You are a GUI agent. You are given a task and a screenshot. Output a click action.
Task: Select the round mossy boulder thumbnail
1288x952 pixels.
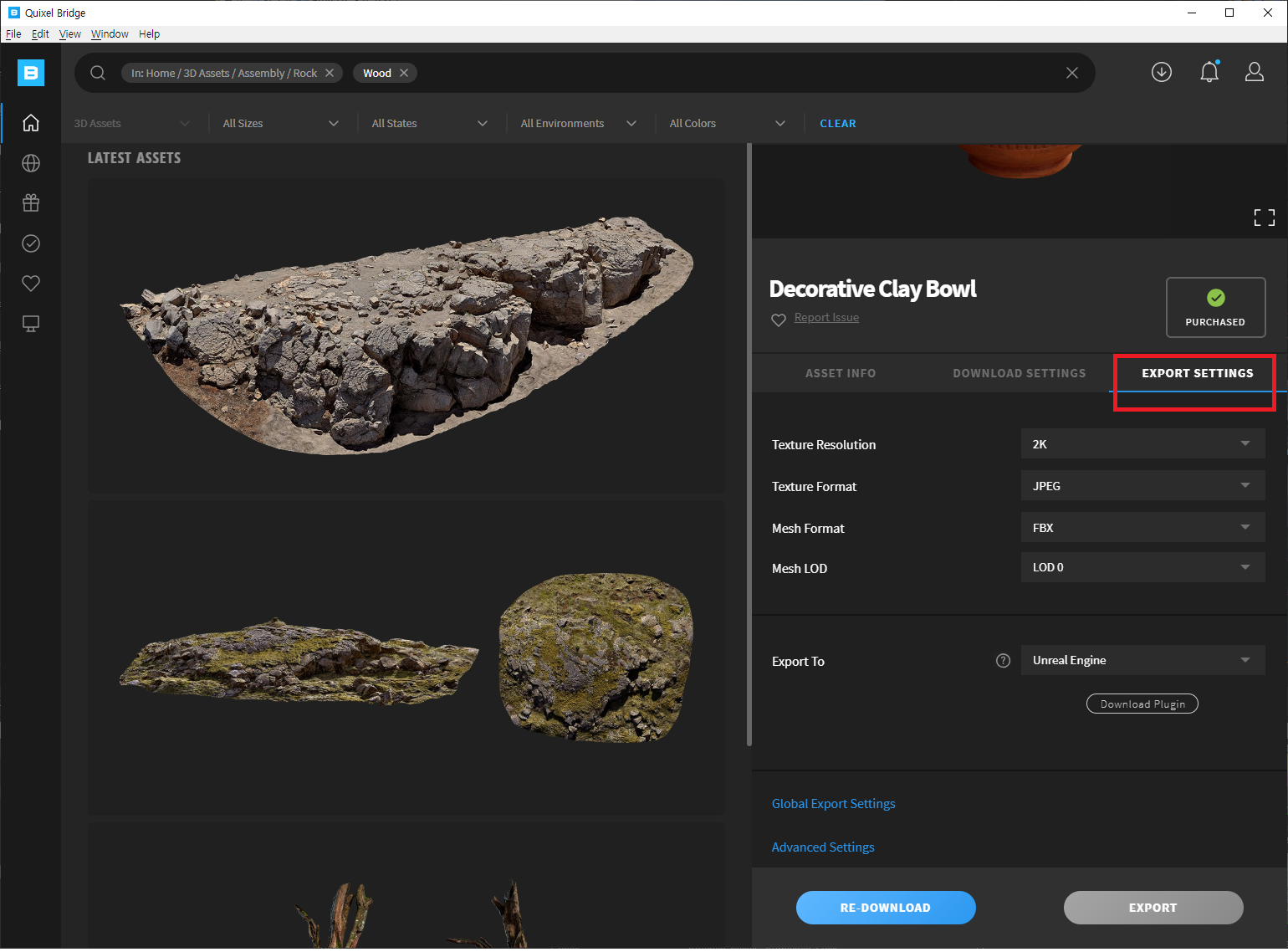point(596,657)
